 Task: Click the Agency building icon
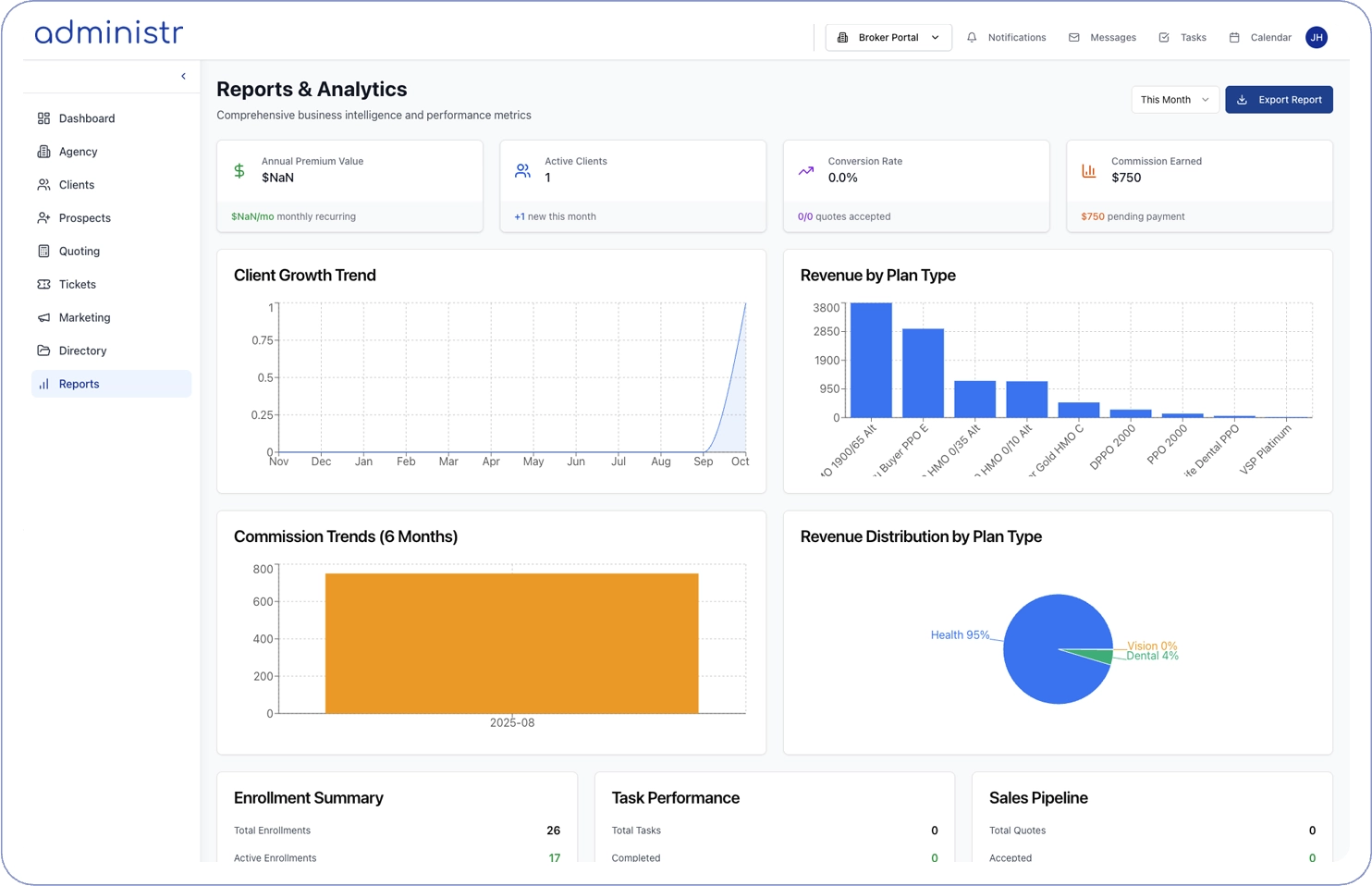tap(43, 152)
